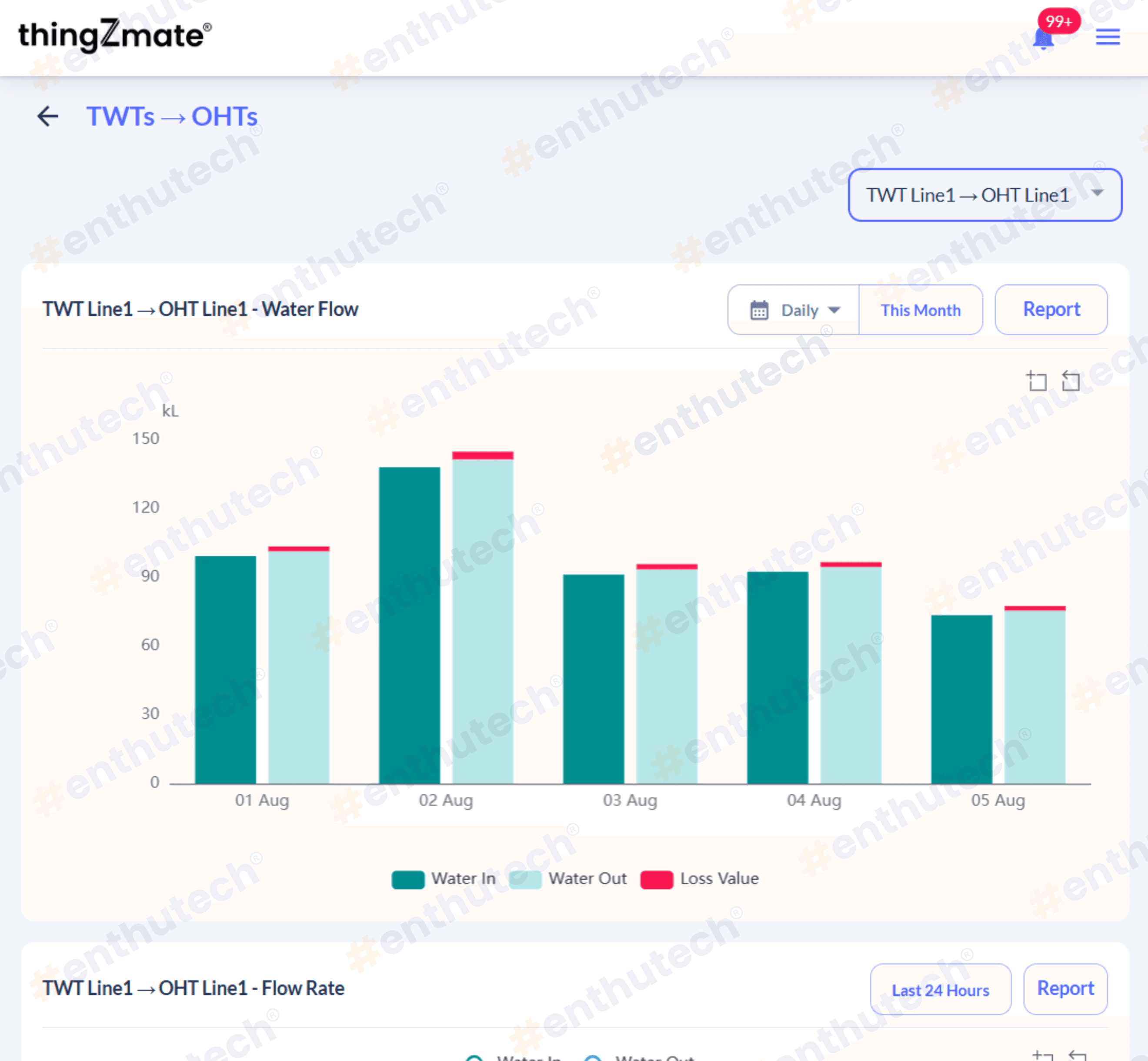Expand the TWT Line1 → OHT Line1 selector
The height and width of the screenshot is (1061, 1148).
coord(985,195)
